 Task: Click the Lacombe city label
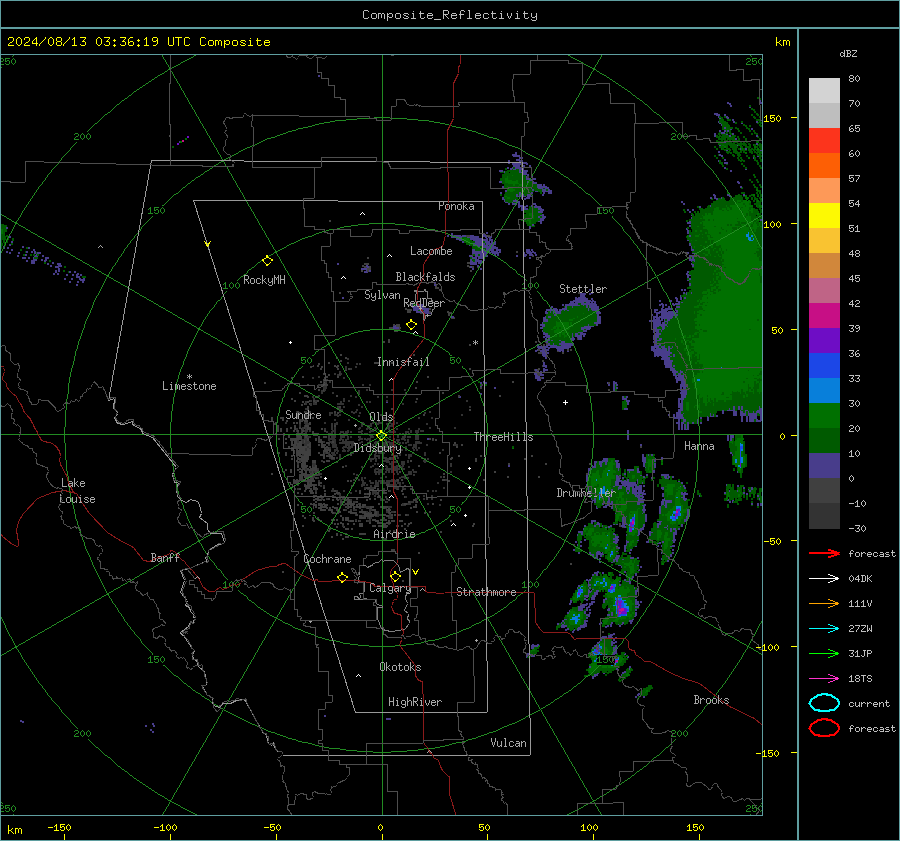pos(431,251)
